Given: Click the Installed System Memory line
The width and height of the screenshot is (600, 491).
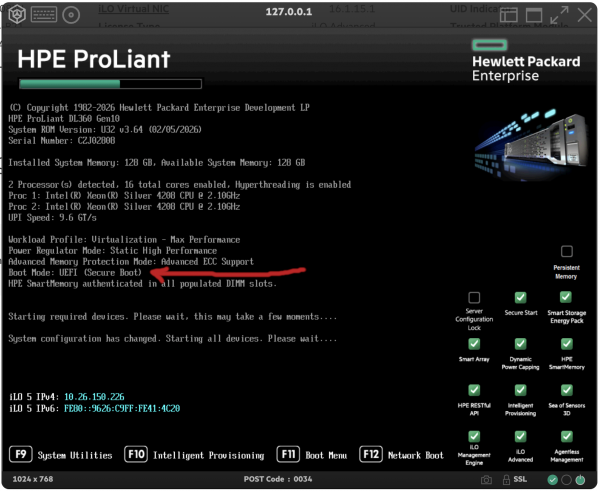Looking at the screenshot, I should (x=157, y=163).
